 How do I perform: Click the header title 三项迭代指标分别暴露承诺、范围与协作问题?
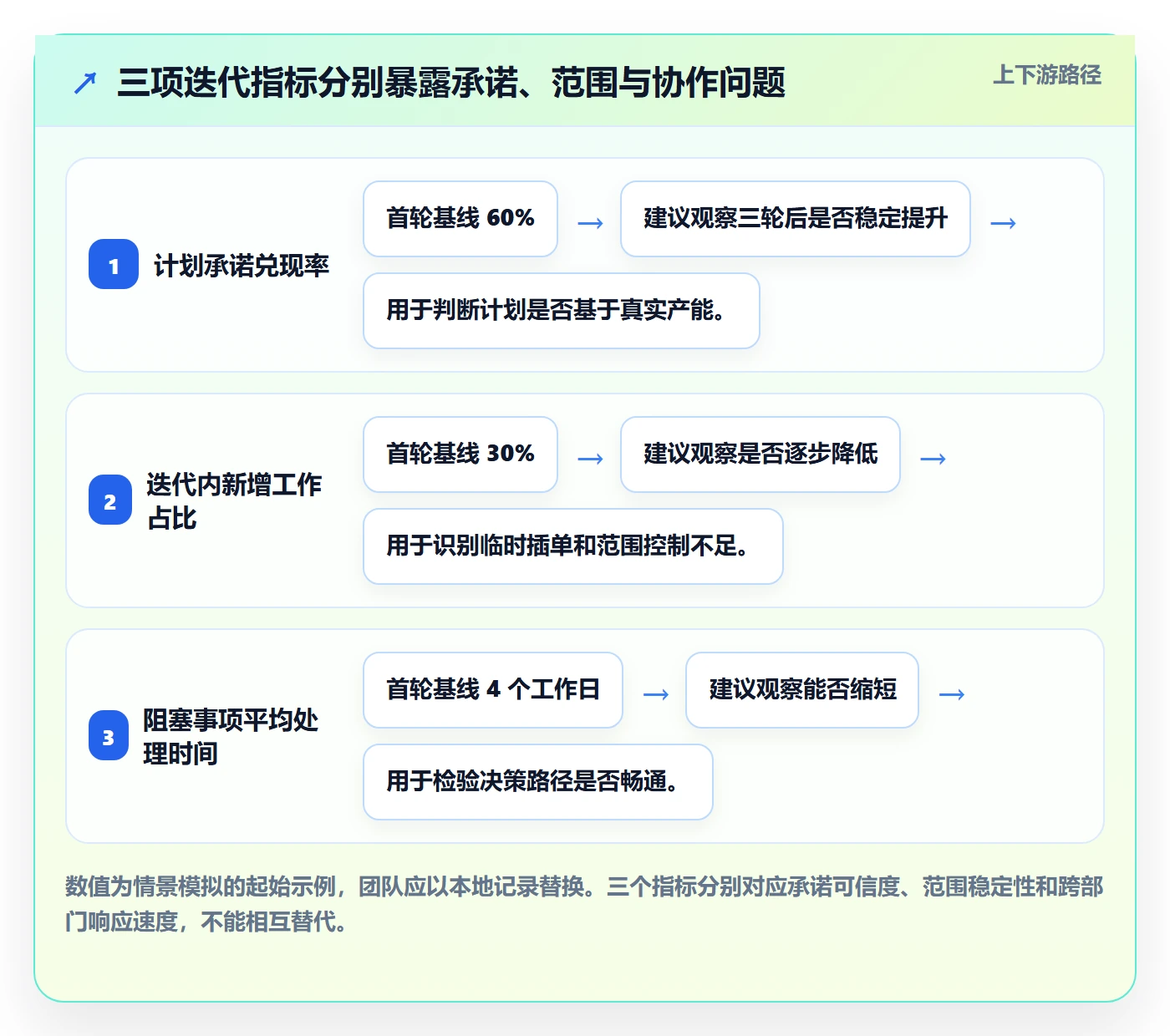click(451, 83)
